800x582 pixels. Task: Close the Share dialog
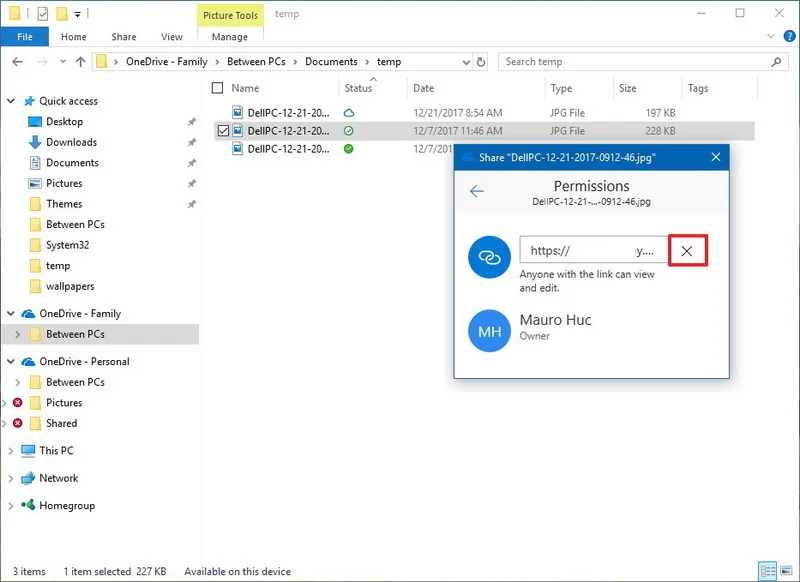(716, 157)
